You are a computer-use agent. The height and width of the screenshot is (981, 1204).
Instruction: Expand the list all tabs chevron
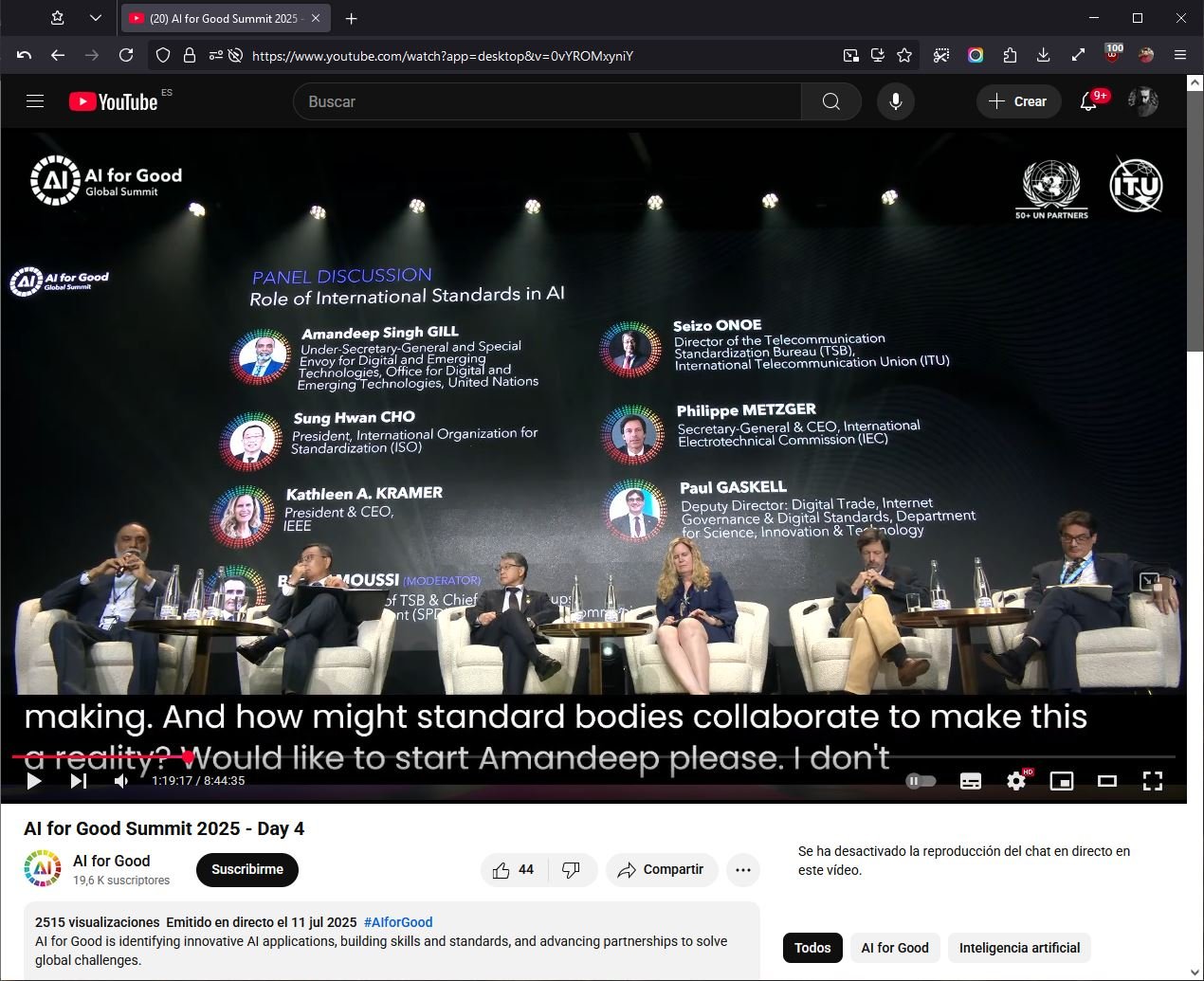click(96, 18)
